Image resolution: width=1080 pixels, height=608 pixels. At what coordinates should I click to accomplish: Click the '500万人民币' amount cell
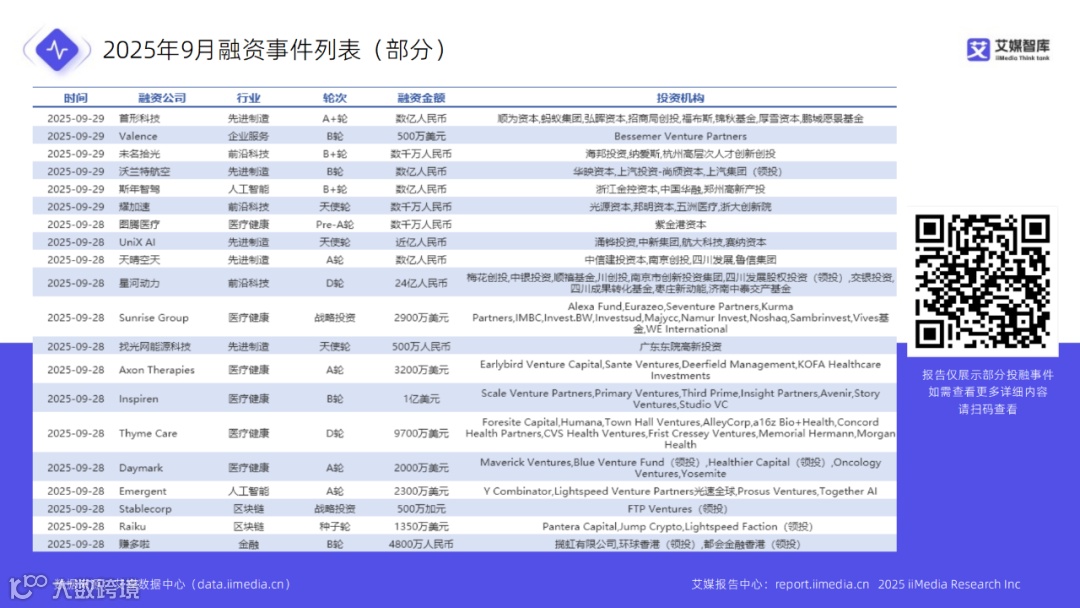(421, 346)
